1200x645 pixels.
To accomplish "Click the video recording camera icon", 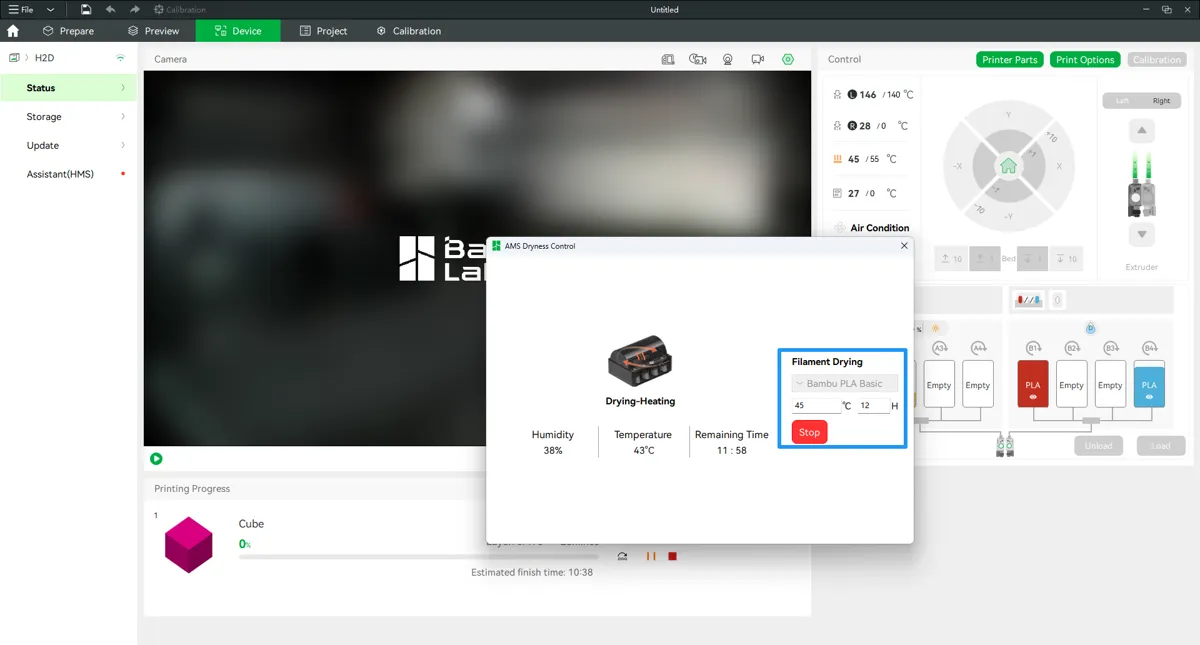I will (758, 59).
